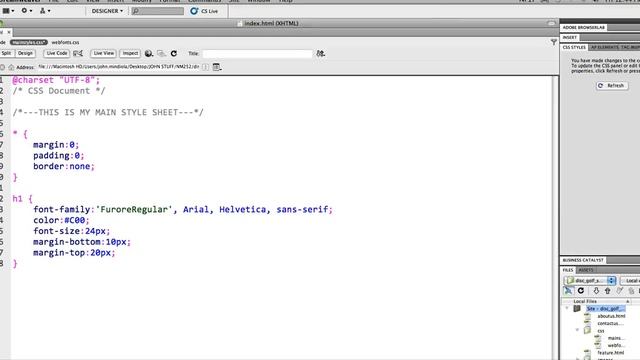Open the Live View options icon menu
Viewport: 640px width, 360px height.
pos(217,67)
